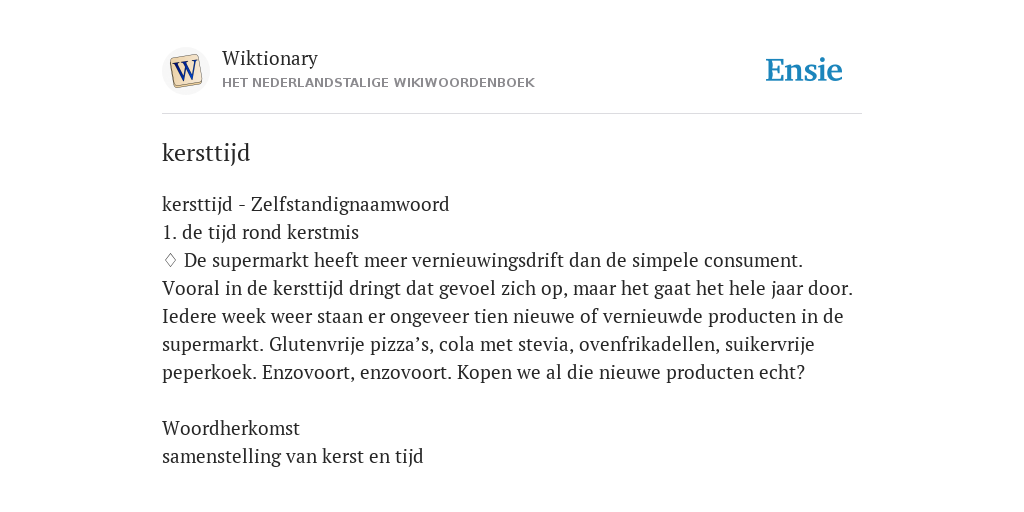The width and height of the screenshot is (1024, 512).
Task: Click the heading 'kersttijd'
Action: click(206, 153)
